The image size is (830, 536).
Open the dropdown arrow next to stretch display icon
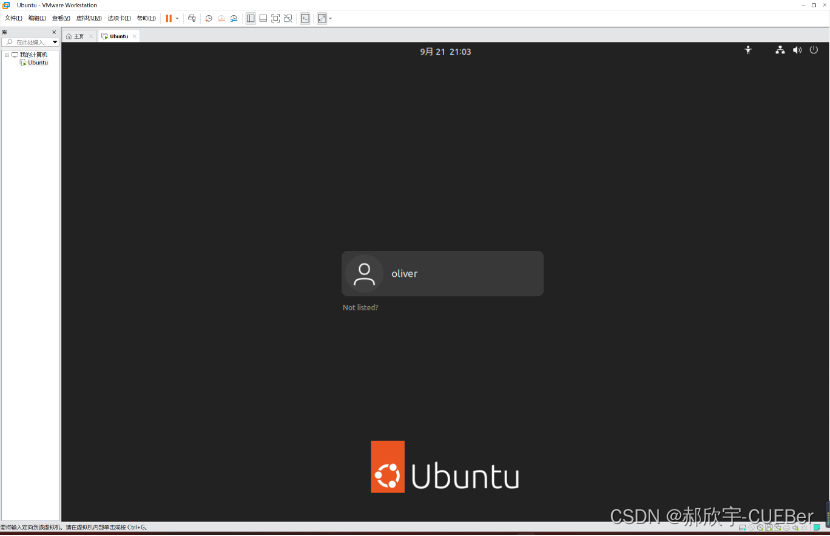[330, 19]
